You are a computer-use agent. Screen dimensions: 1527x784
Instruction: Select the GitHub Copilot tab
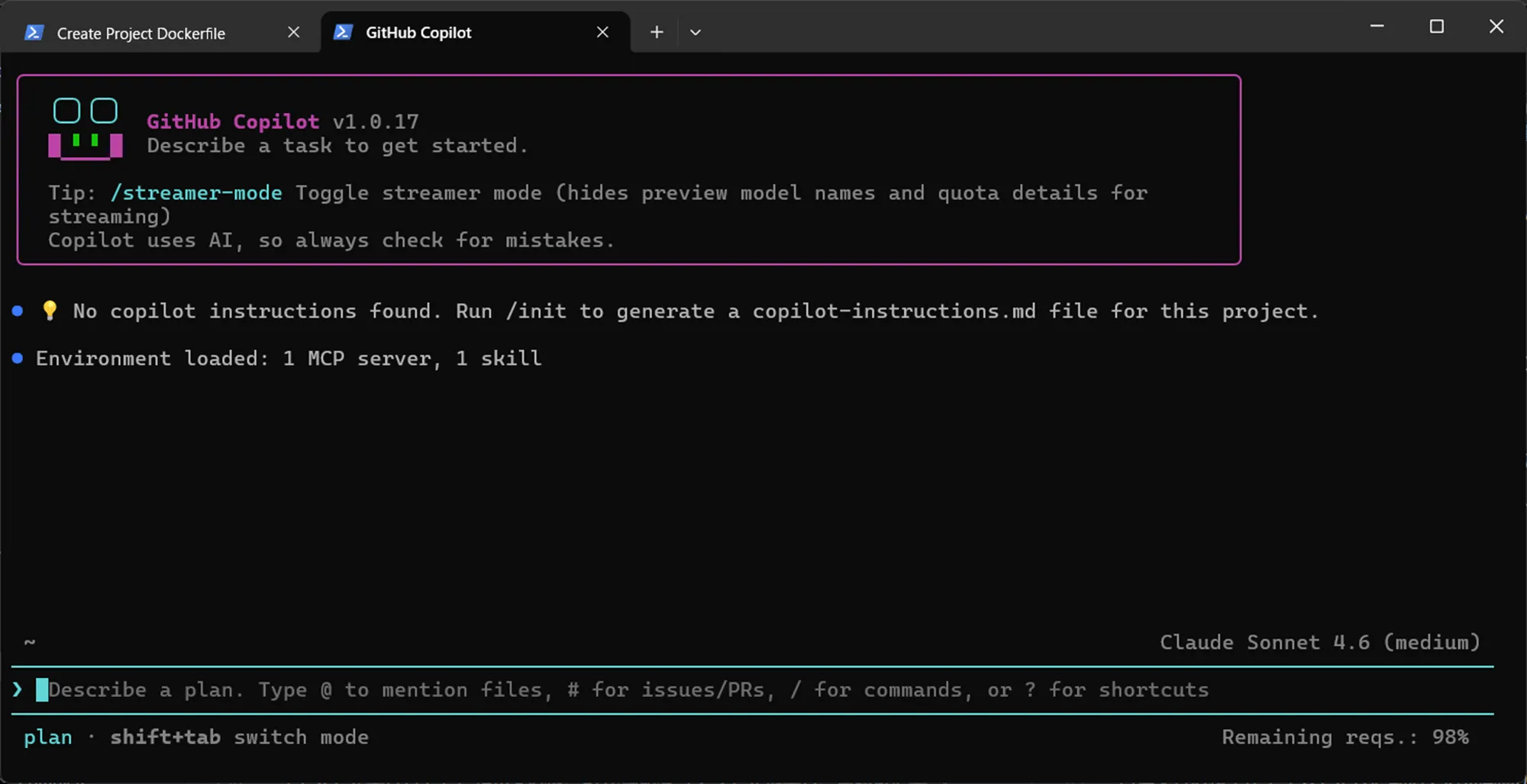point(475,32)
